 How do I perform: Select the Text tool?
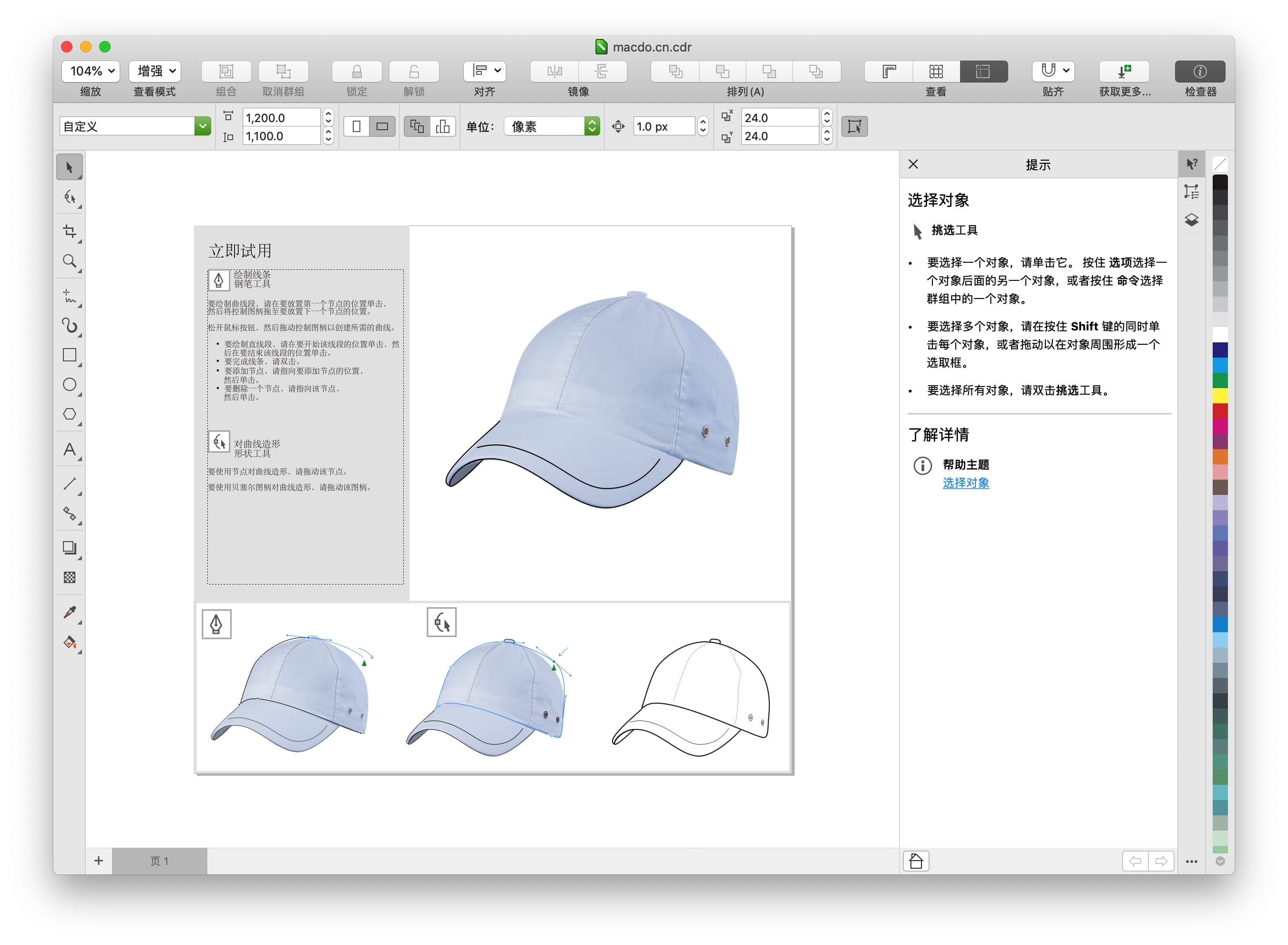pyautogui.click(x=69, y=450)
